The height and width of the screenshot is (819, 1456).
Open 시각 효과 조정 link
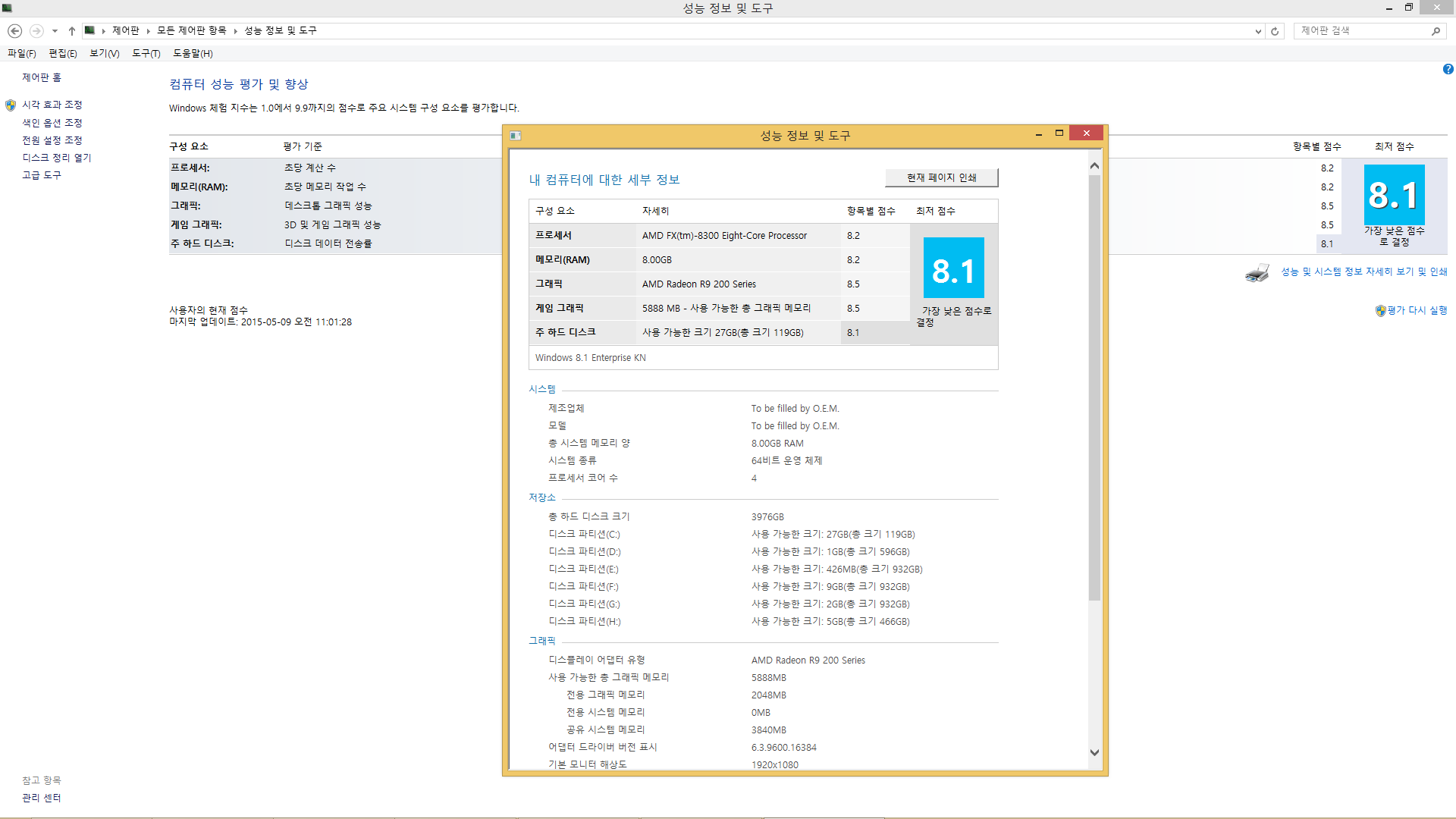pyautogui.click(x=52, y=105)
